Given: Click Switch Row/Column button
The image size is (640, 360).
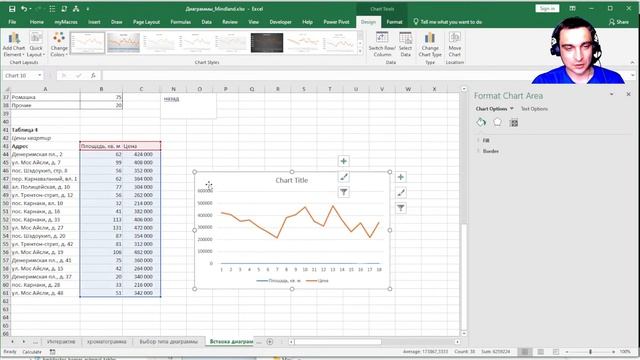Looking at the screenshot, I should click(x=382, y=44).
